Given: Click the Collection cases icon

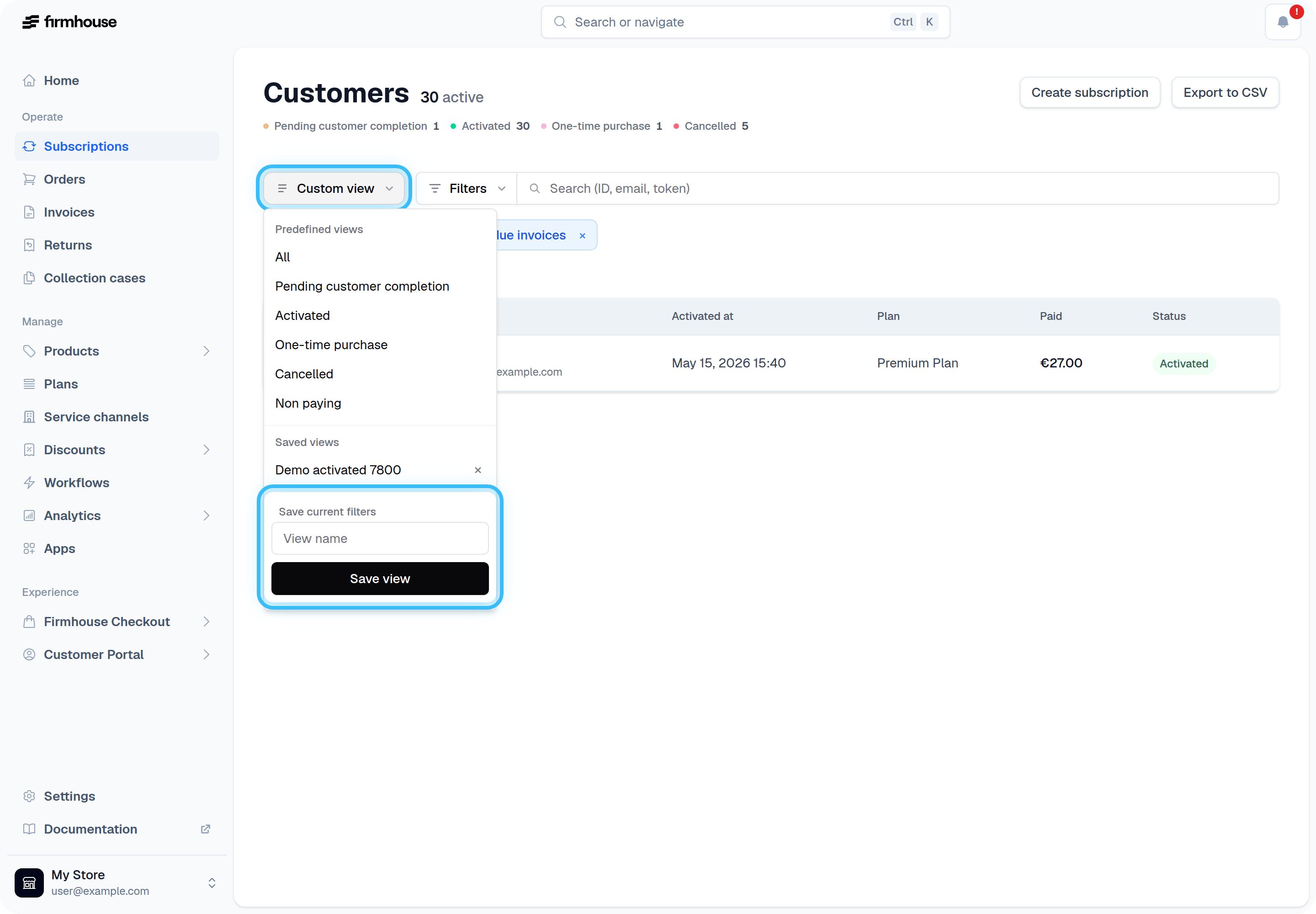Looking at the screenshot, I should tap(29, 278).
